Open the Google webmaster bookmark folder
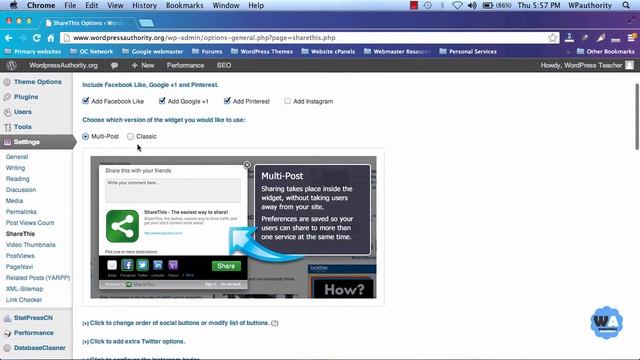 [153, 52]
